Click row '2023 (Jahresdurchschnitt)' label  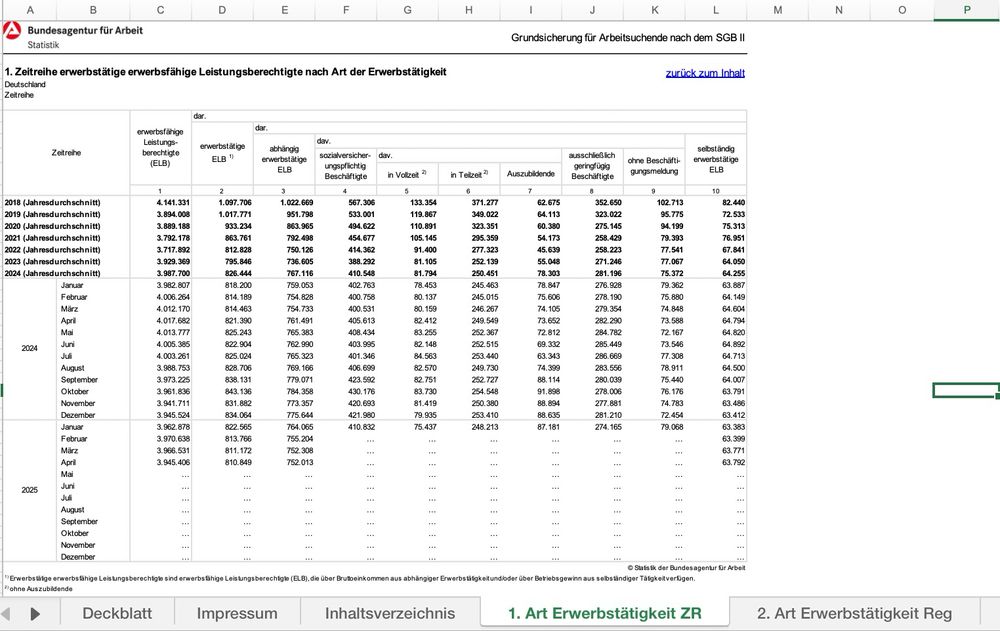[52, 262]
